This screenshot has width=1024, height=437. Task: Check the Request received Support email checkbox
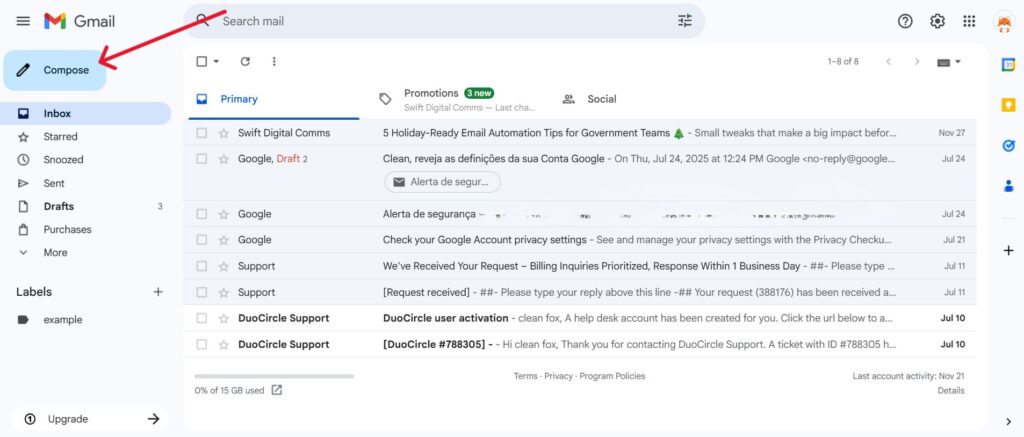coord(202,293)
